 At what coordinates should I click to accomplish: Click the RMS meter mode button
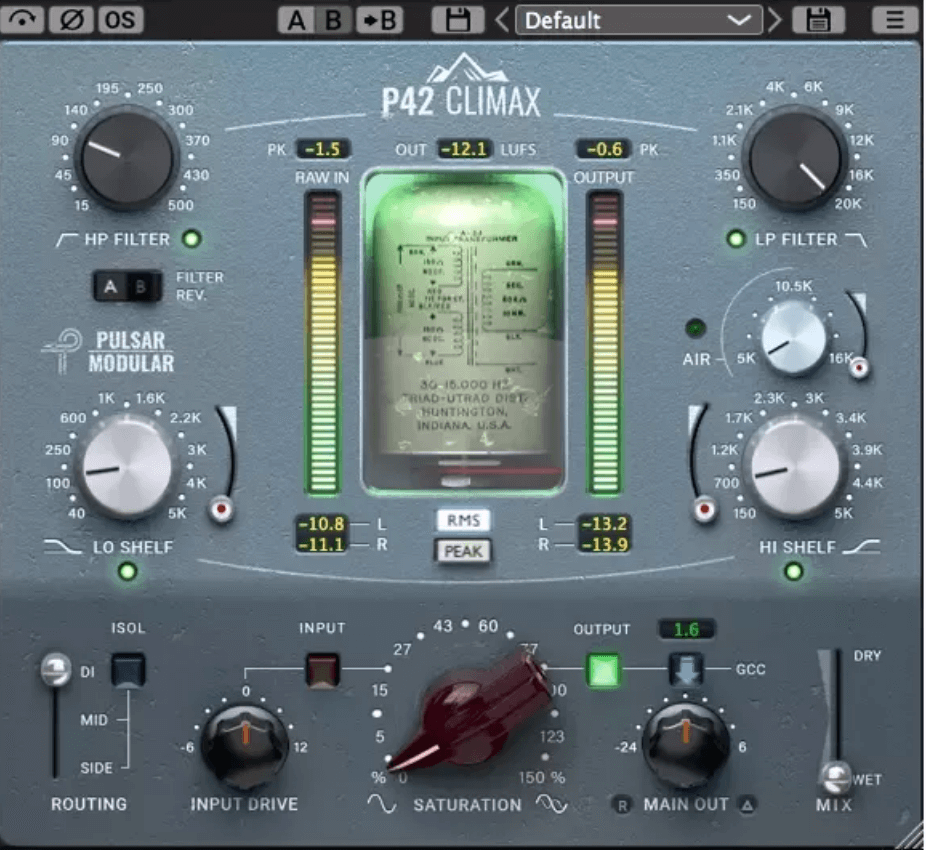[463, 520]
